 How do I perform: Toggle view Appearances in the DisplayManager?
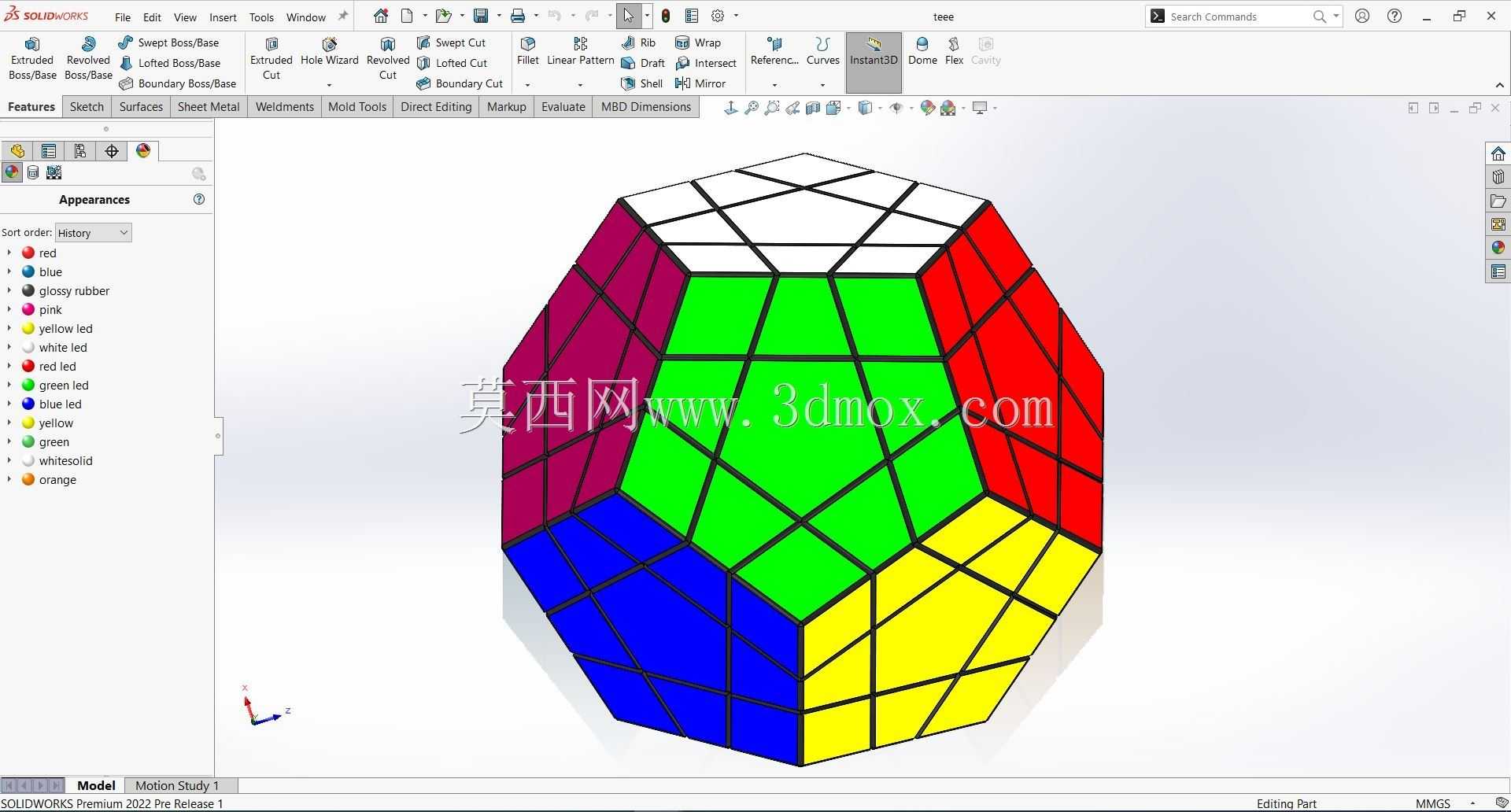point(12,173)
